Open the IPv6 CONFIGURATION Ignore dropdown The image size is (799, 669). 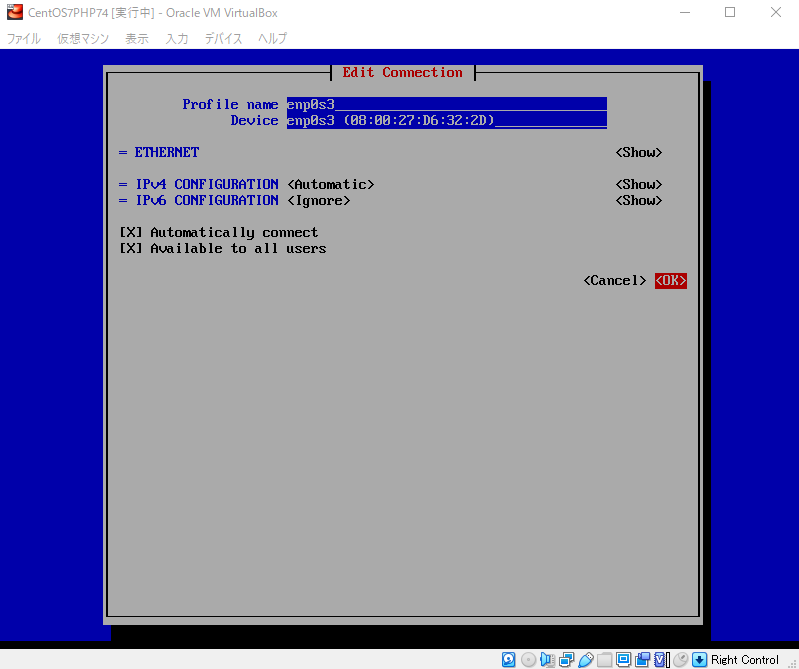318,200
